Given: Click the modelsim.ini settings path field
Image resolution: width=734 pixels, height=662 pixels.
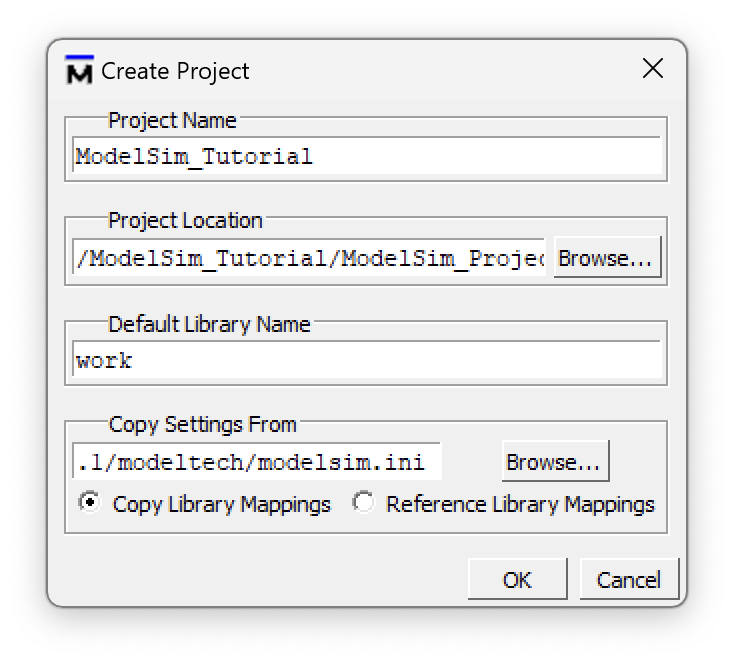Looking at the screenshot, I should (257, 462).
